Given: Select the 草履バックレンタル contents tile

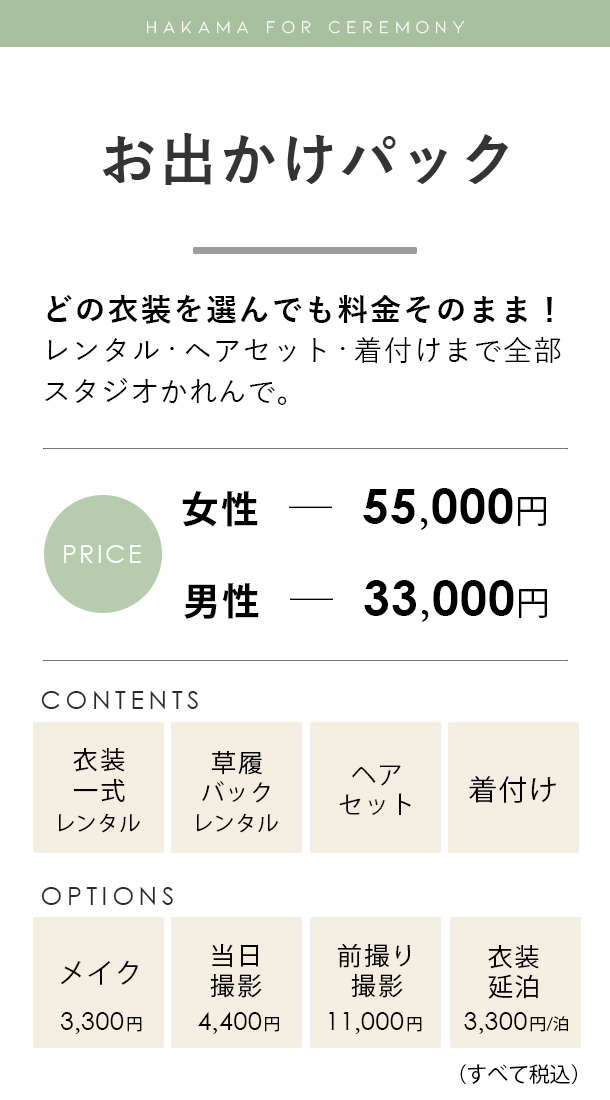Looking at the screenshot, I should click(x=236, y=787).
